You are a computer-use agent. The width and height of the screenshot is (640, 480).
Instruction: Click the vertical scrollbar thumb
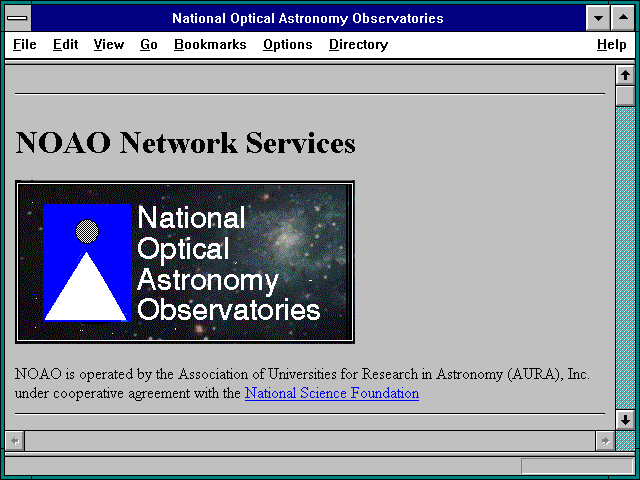click(625, 96)
